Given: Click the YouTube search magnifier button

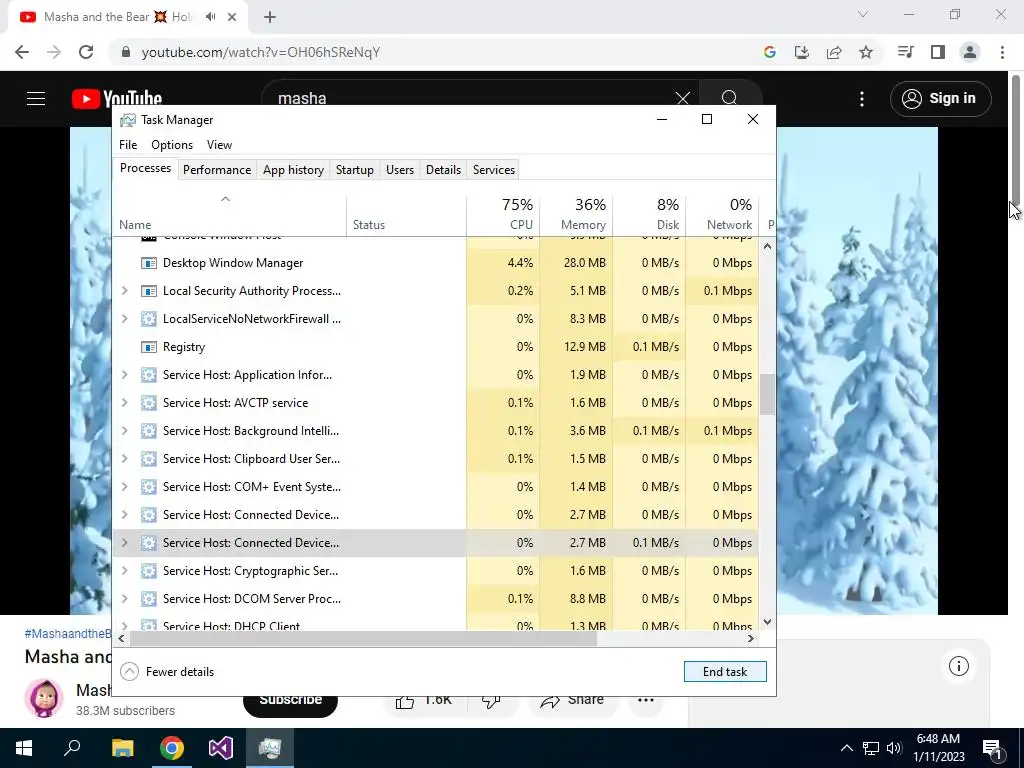Looking at the screenshot, I should click(729, 98).
